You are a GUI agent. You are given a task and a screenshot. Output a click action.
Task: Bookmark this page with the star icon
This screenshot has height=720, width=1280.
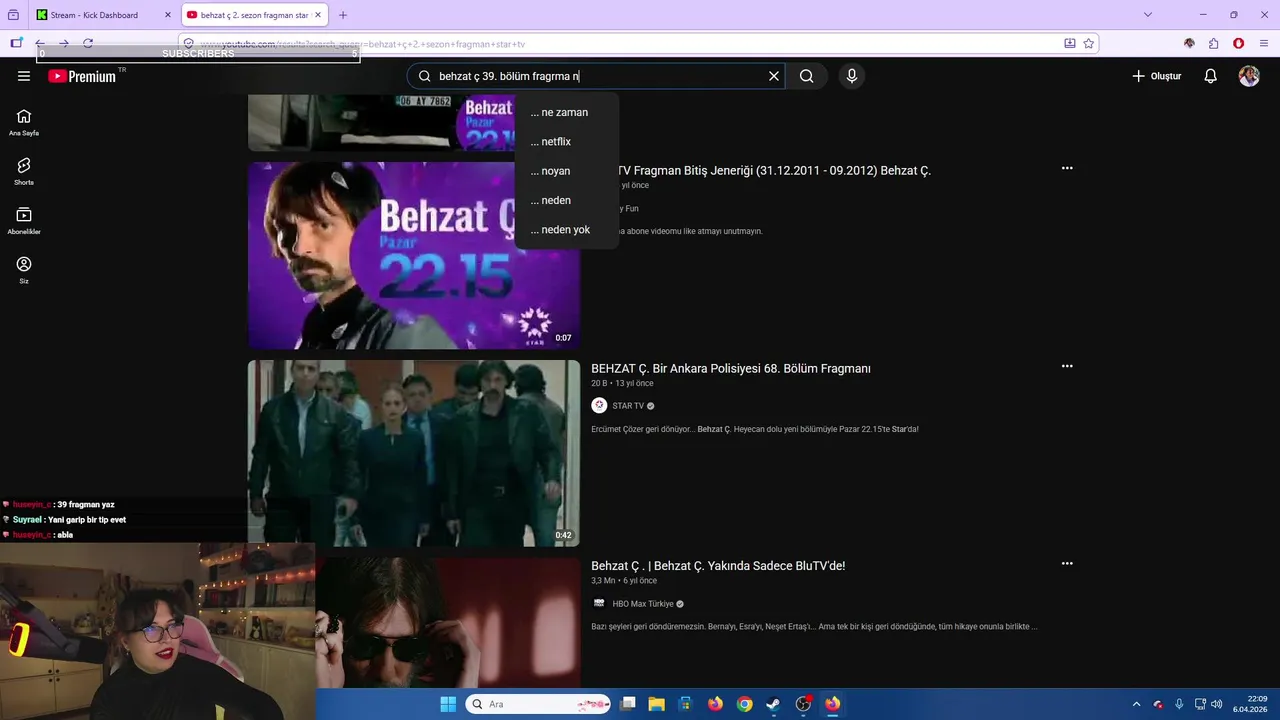(1088, 43)
